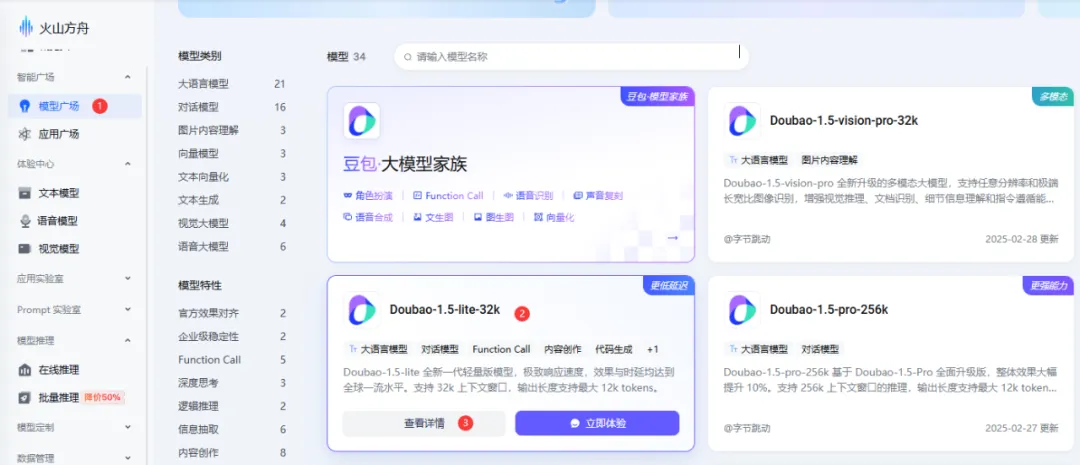
Task: Click the 模型广场 lightbulb icon
Action: click(x=25, y=106)
